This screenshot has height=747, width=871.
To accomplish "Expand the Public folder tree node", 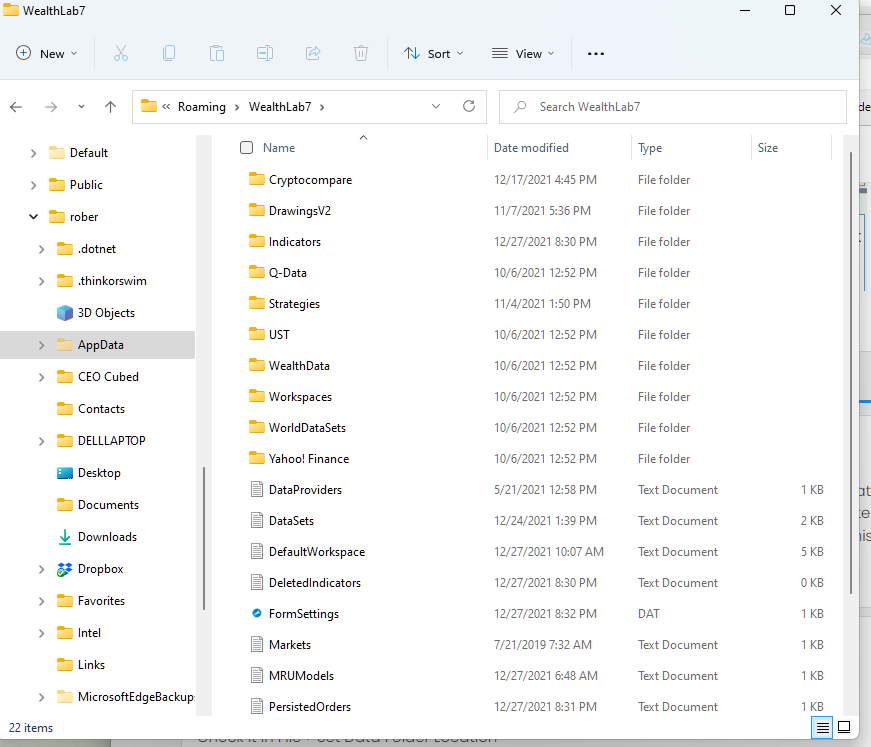I will (33, 185).
